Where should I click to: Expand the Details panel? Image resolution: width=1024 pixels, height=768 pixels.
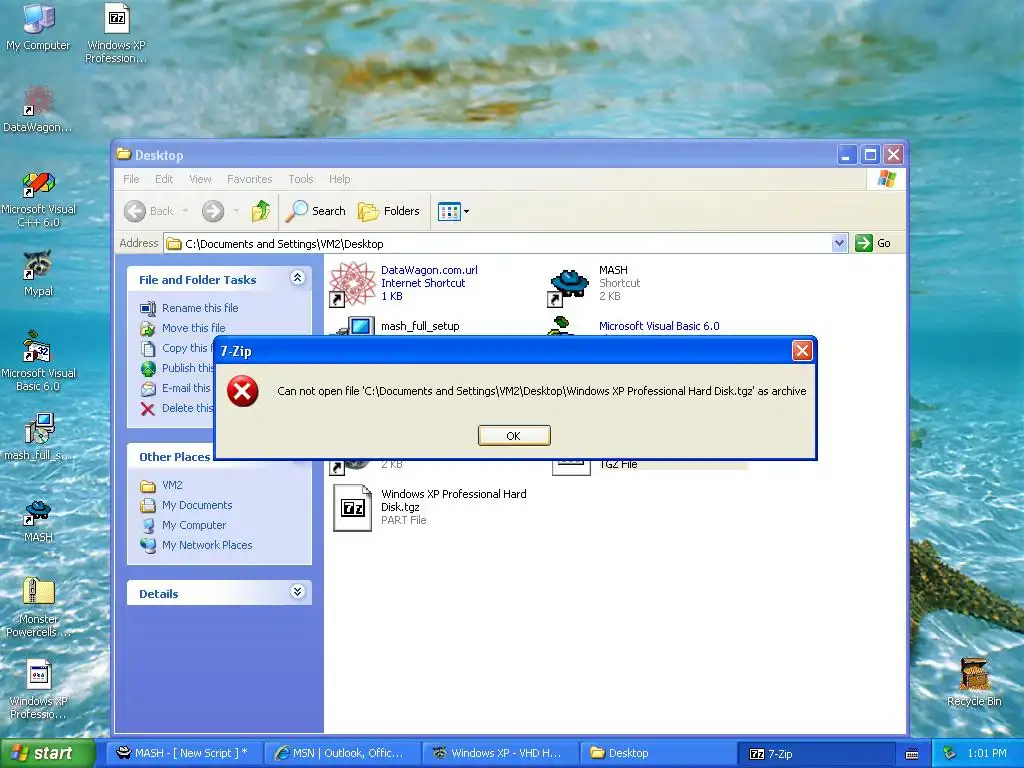tap(297, 592)
